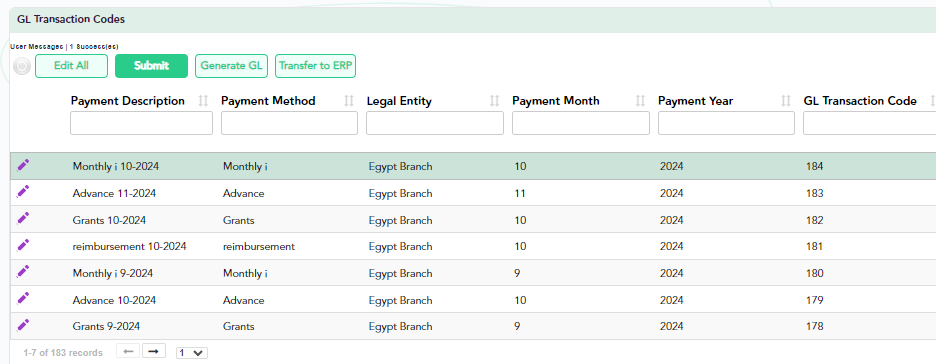This screenshot has height=364, width=936.
Task: Select cell 'Grants 10-2024'
Action: point(109,220)
